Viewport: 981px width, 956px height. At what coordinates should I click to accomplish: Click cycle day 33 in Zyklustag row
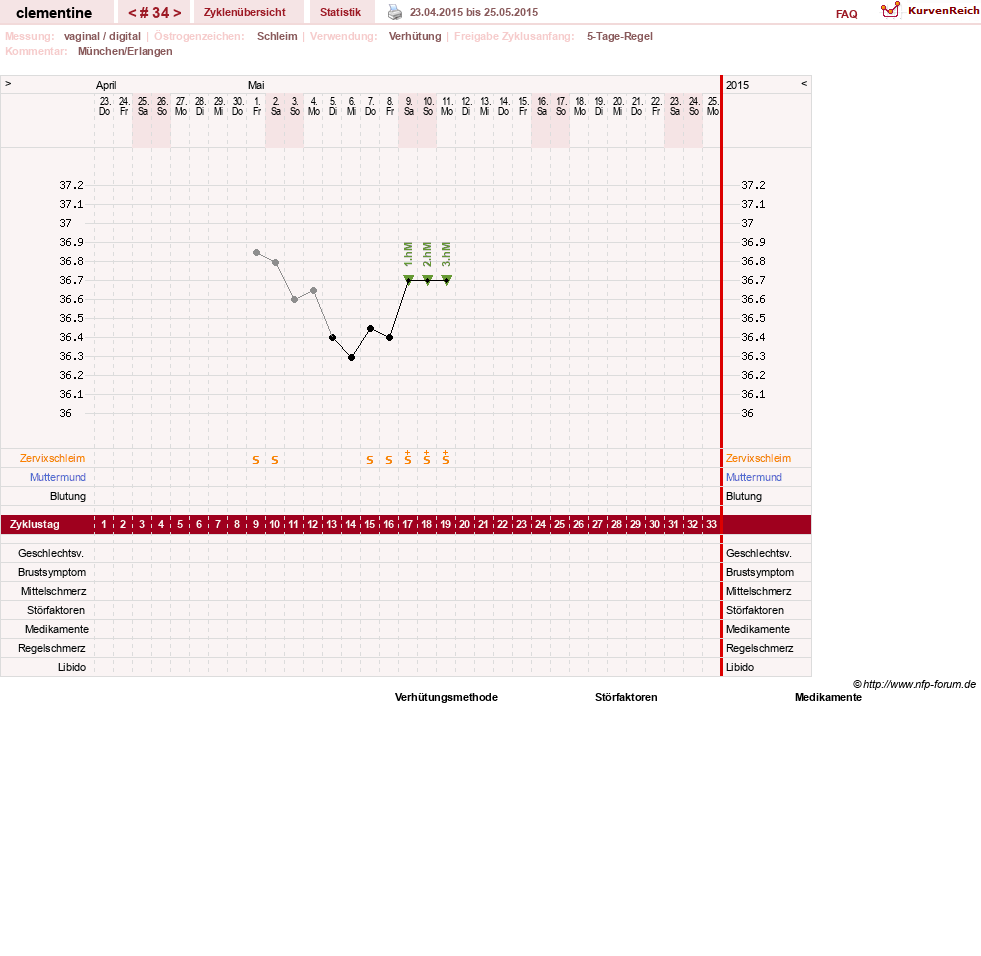711,524
